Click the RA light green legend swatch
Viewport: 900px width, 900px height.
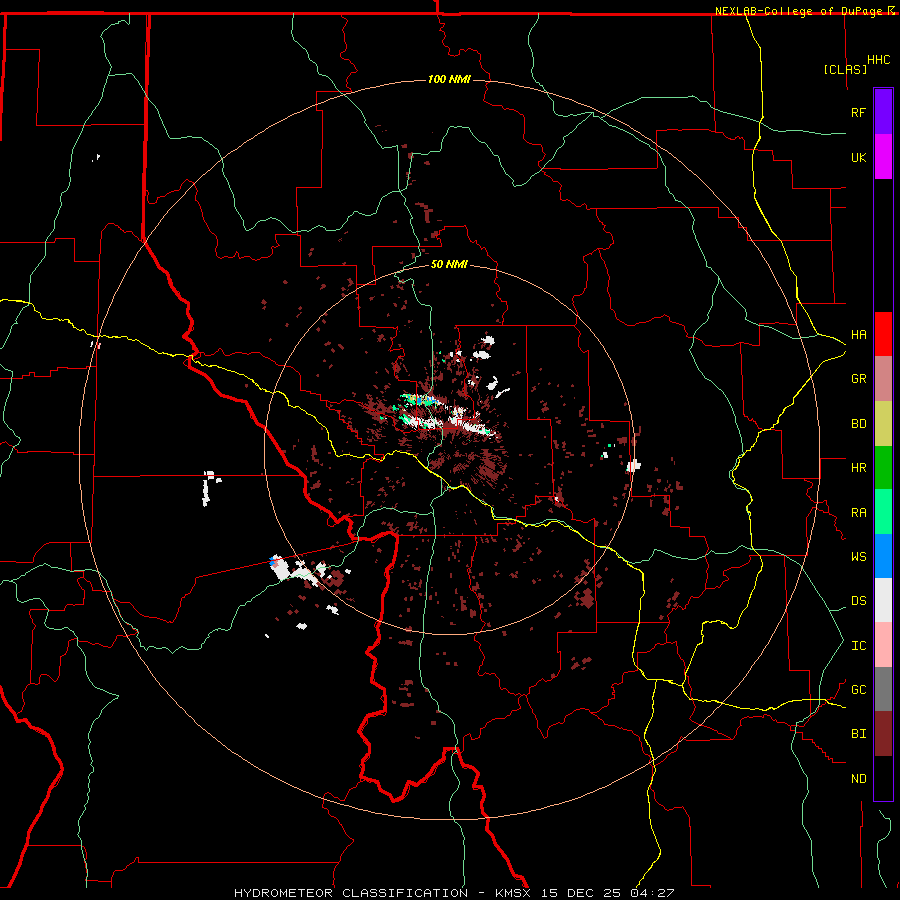(883, 511)
